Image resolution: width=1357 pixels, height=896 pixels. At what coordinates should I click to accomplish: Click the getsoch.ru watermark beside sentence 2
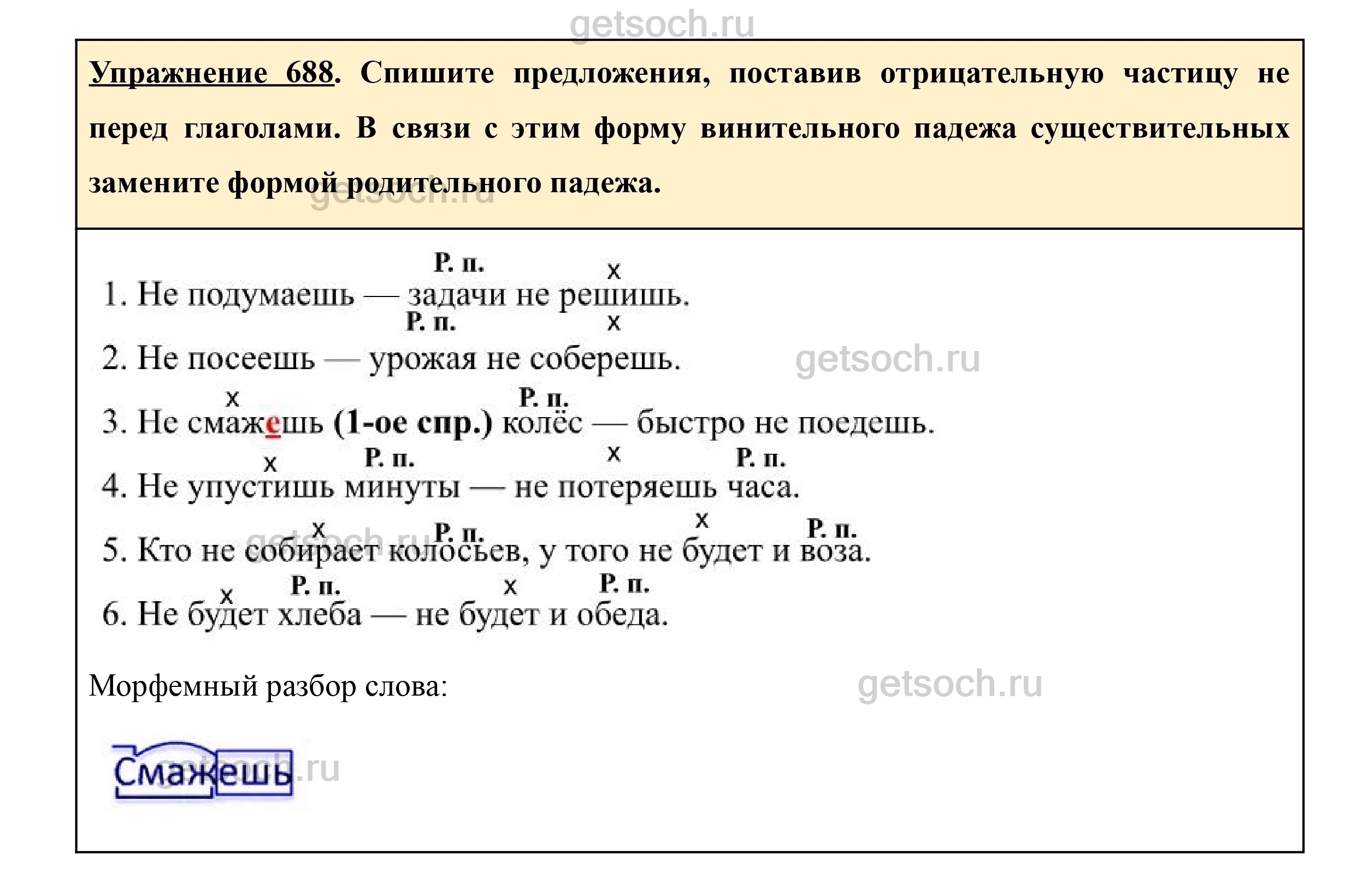[887, 359]
